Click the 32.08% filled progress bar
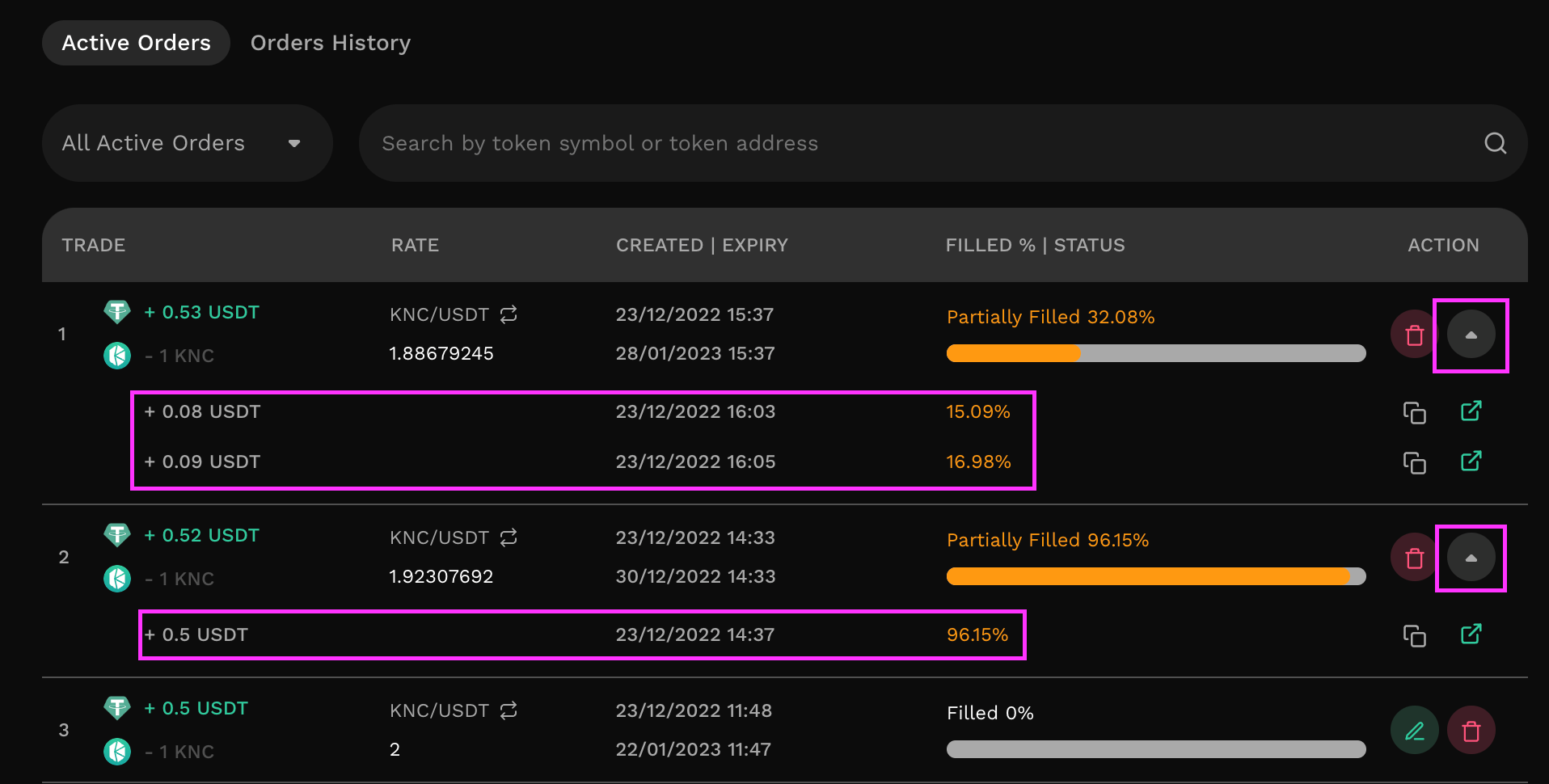 pos(1156,353)
